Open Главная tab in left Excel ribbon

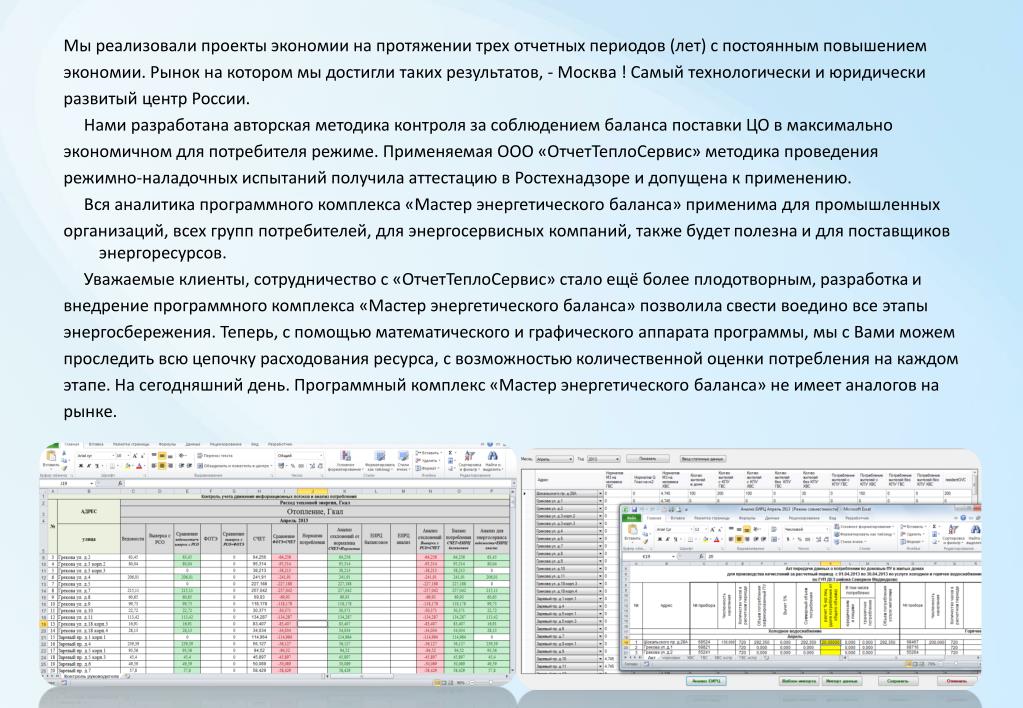[72, 444]
